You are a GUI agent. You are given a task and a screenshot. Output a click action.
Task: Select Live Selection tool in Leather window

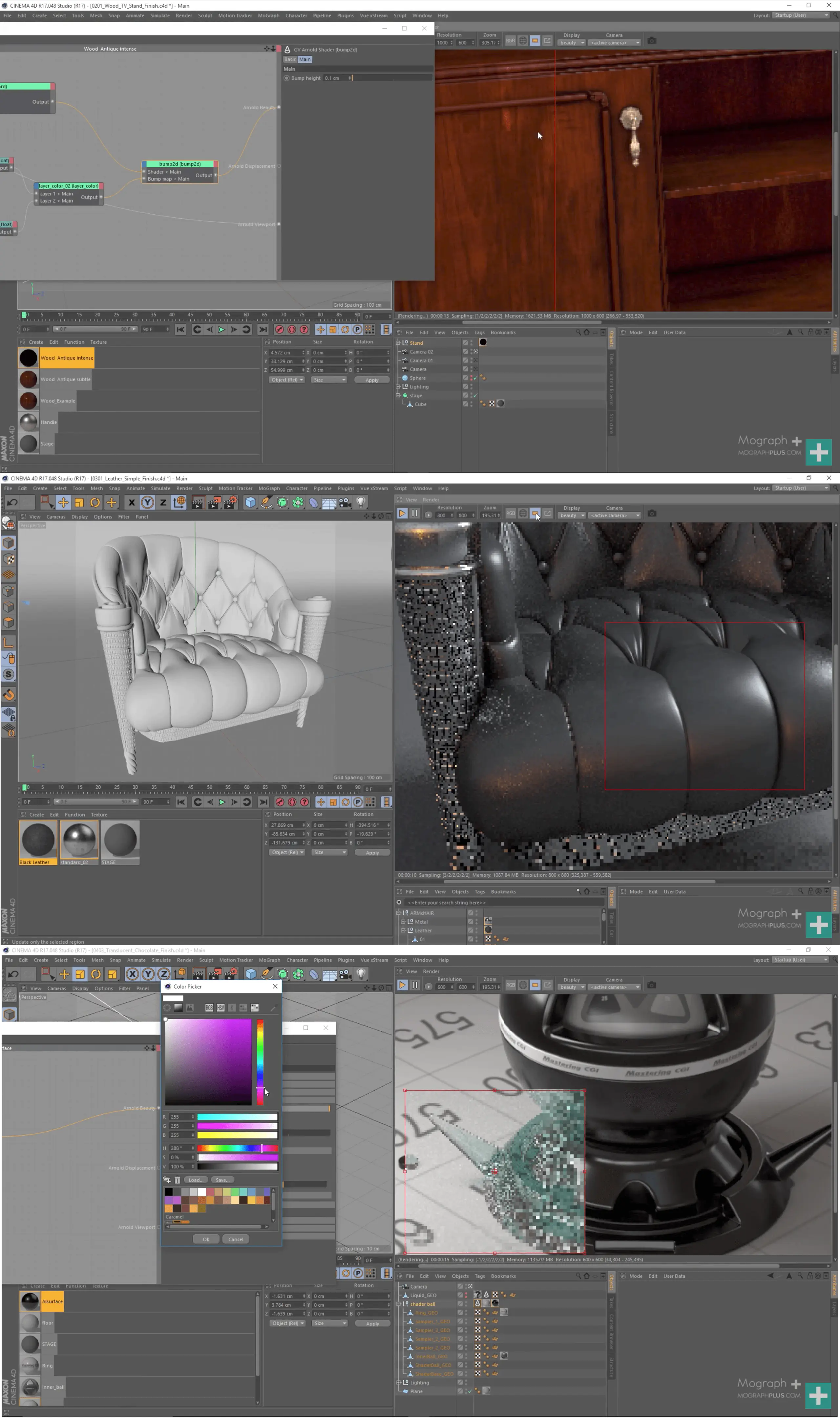(48, 502)
